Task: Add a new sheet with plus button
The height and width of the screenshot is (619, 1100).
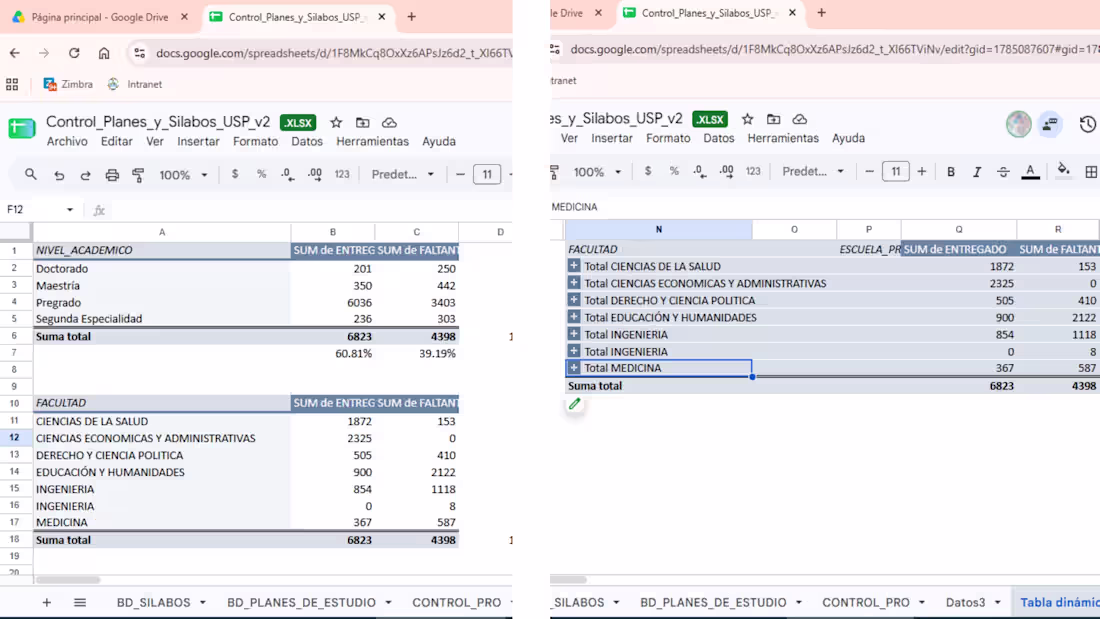Action: pyautogui.click(x=46, y=602)
